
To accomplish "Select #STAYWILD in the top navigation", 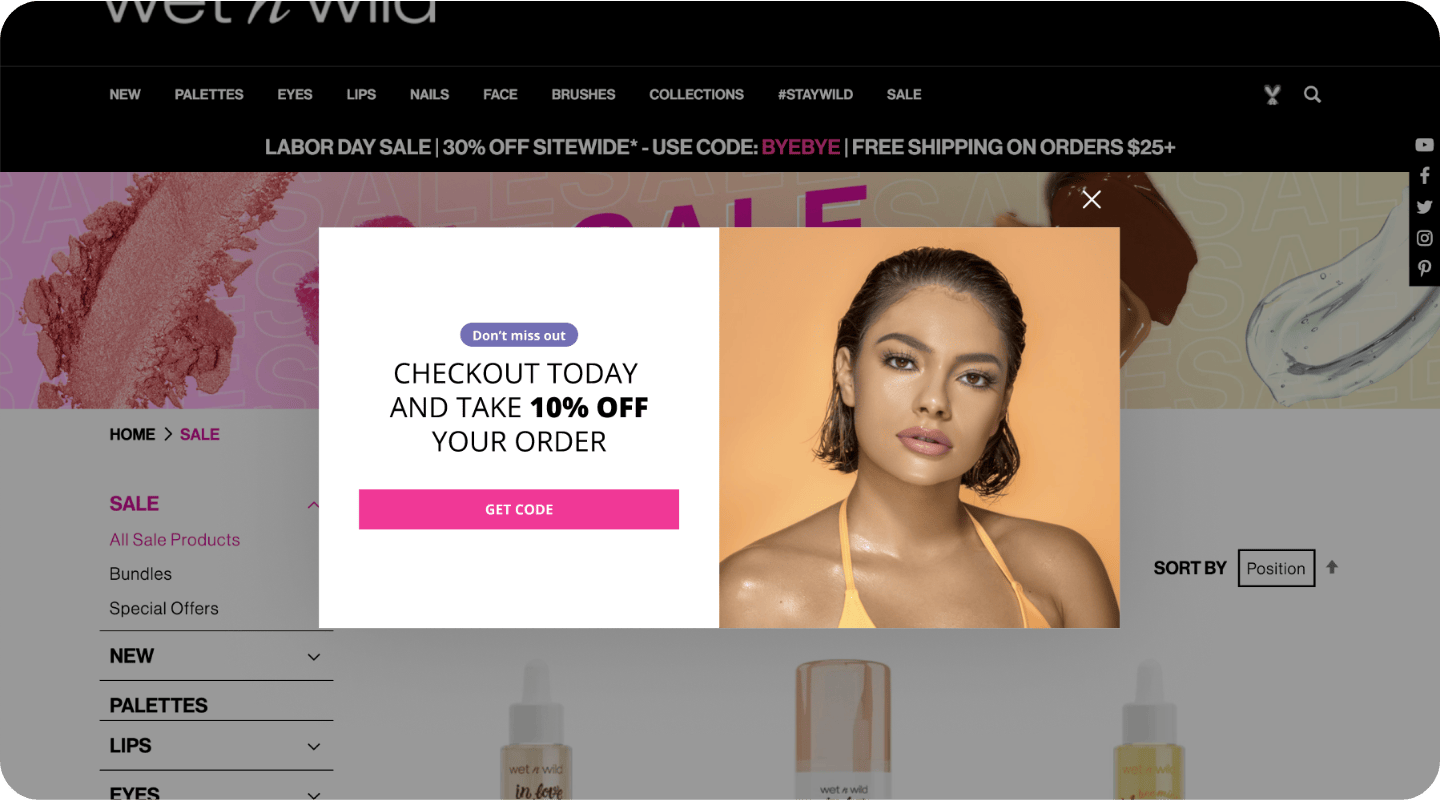I will pyautogui.click(x=815, y=94).
